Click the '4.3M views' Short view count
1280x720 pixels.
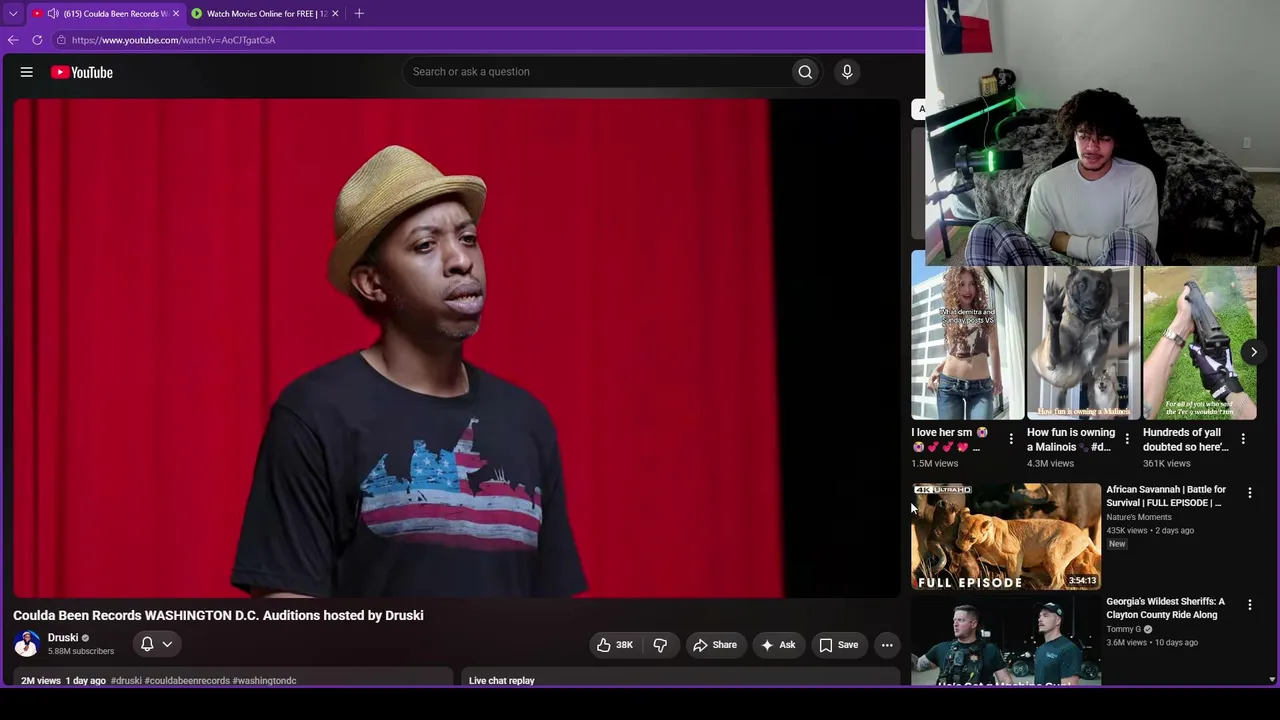(1050, 464)
